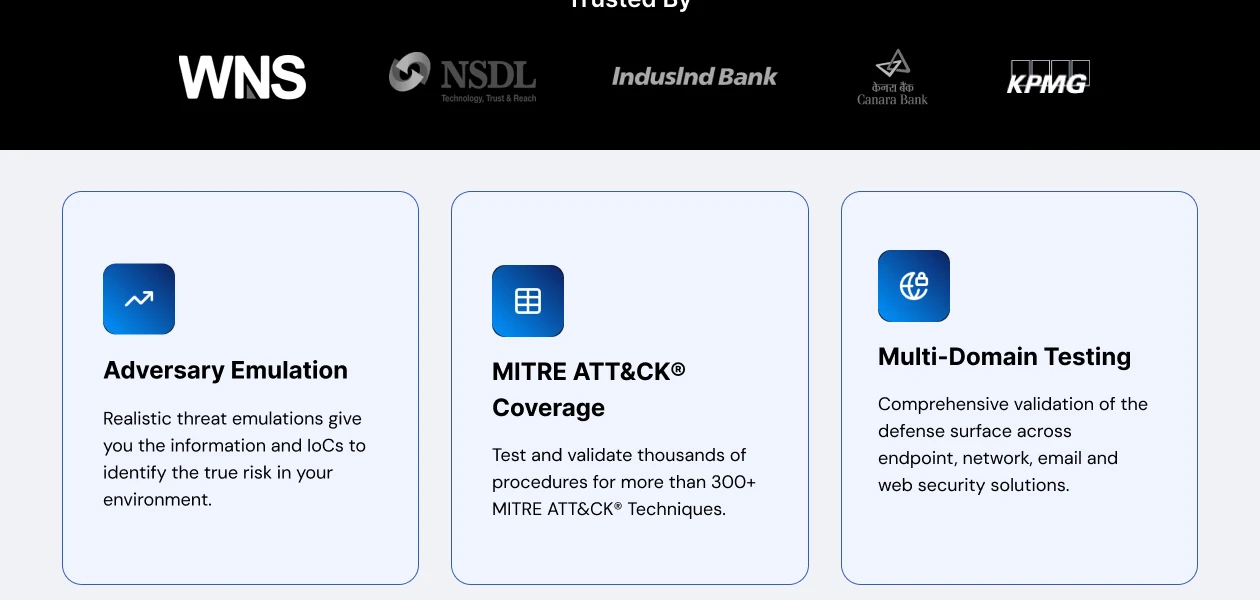1260x600 pixels.
Task: Open the KPMG logo
Action: (1047, 78)
